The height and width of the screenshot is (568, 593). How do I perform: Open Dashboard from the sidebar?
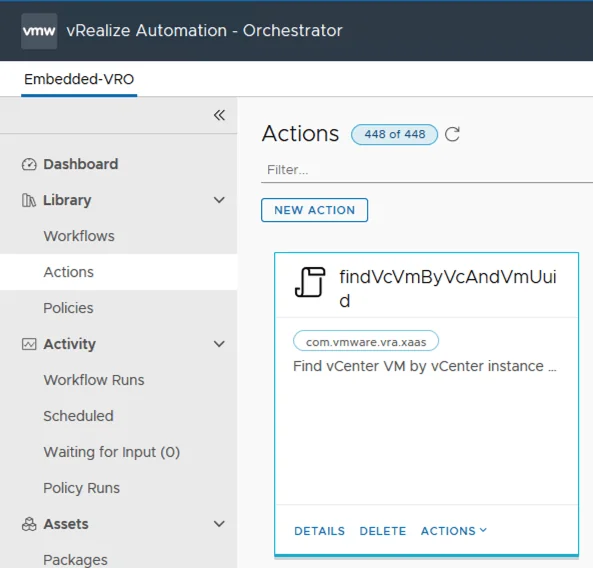click(81, 164)
